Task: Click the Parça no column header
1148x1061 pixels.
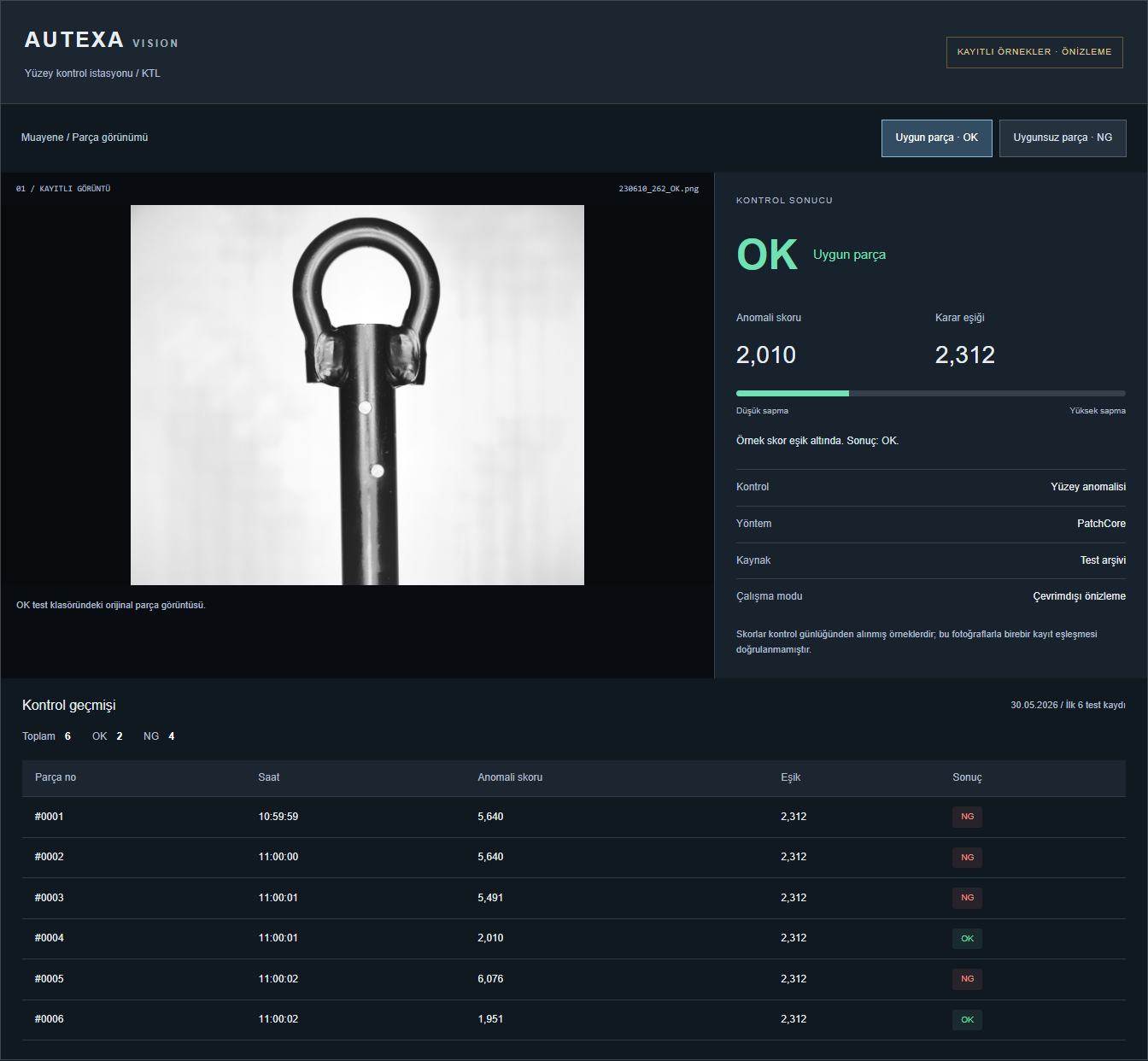Action: pyautogui.click(x=56, y=777)
